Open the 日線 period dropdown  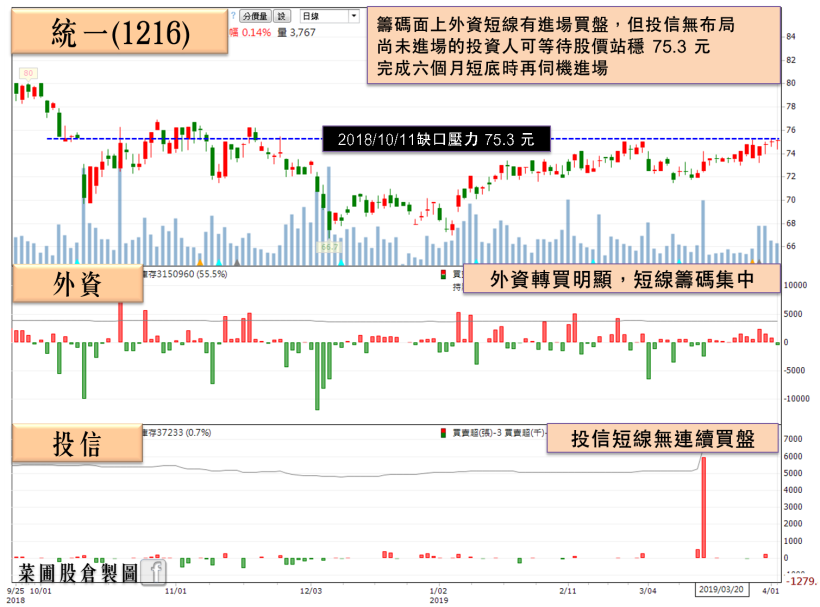click(x=329, y=16)
